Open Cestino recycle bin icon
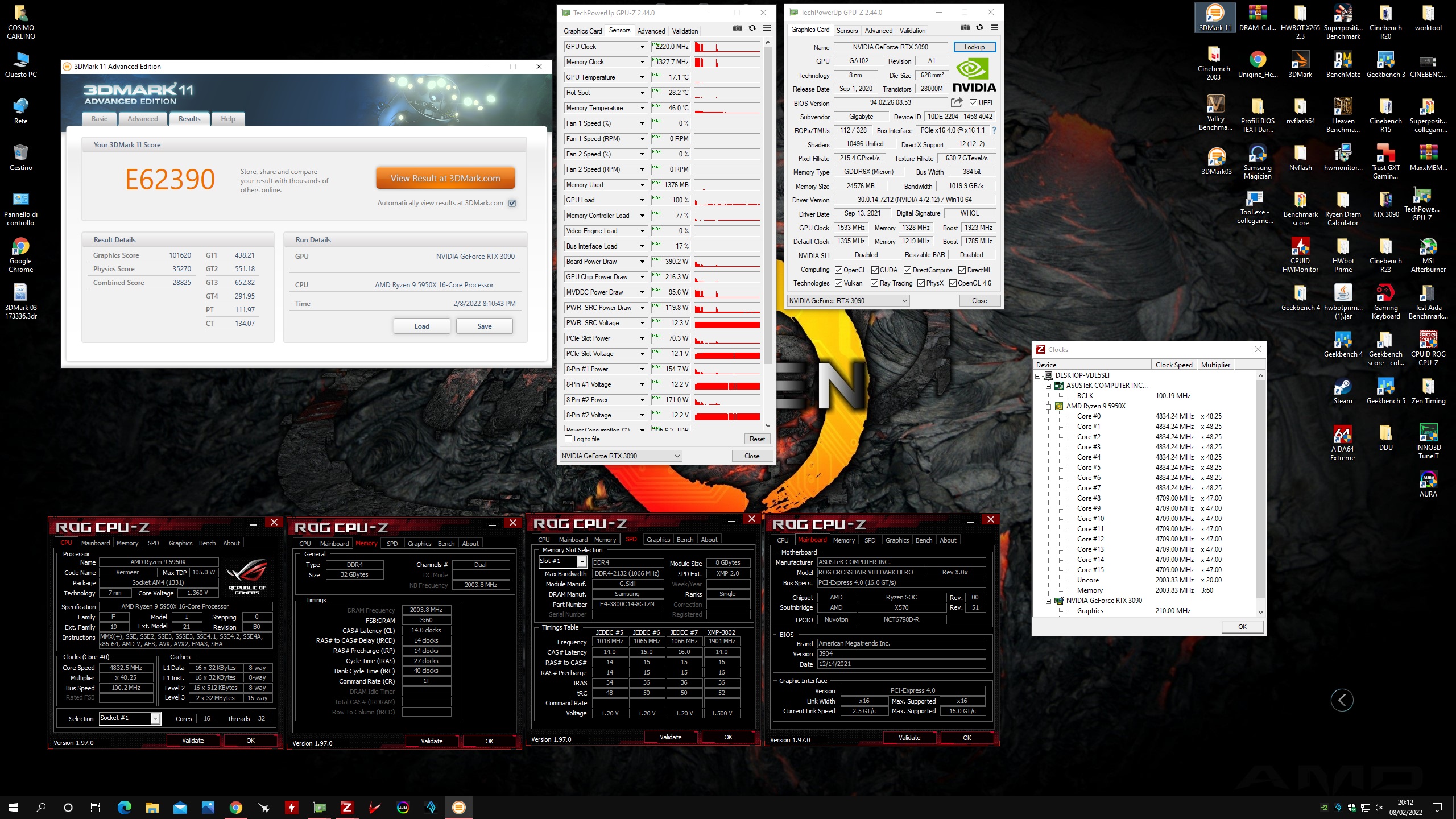Image resolution: width=1456 pixels, height=819 pixels. 20,158
